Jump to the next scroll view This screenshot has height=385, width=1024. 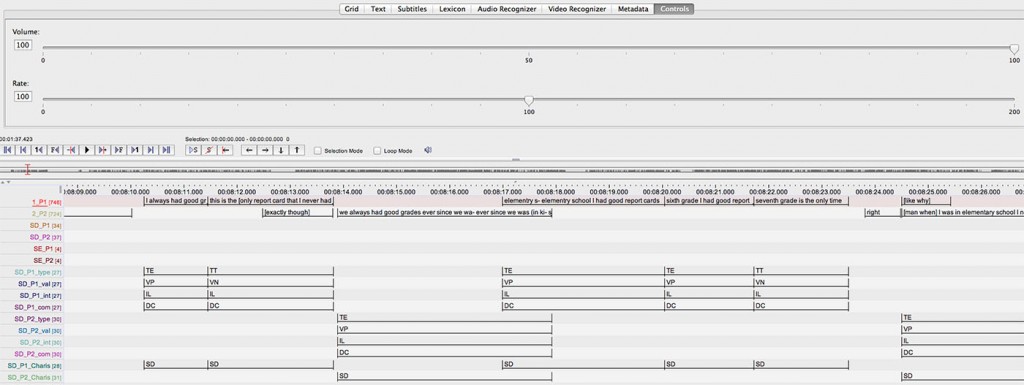pos(150,150)
